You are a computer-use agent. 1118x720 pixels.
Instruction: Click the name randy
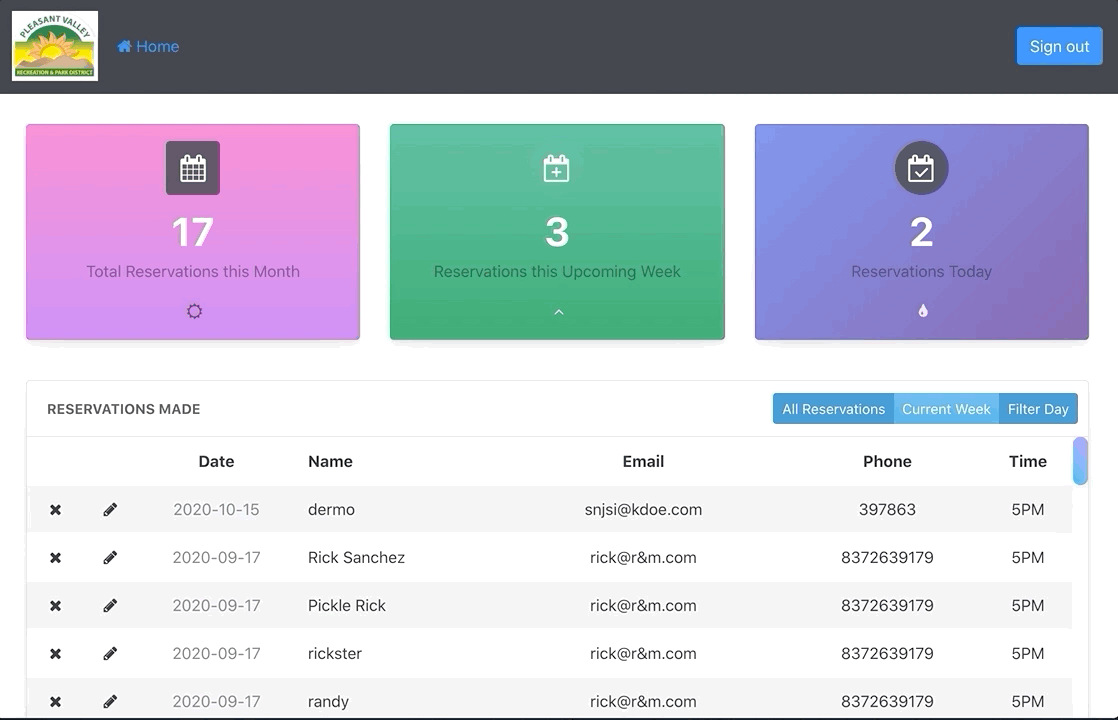(329, 701)
